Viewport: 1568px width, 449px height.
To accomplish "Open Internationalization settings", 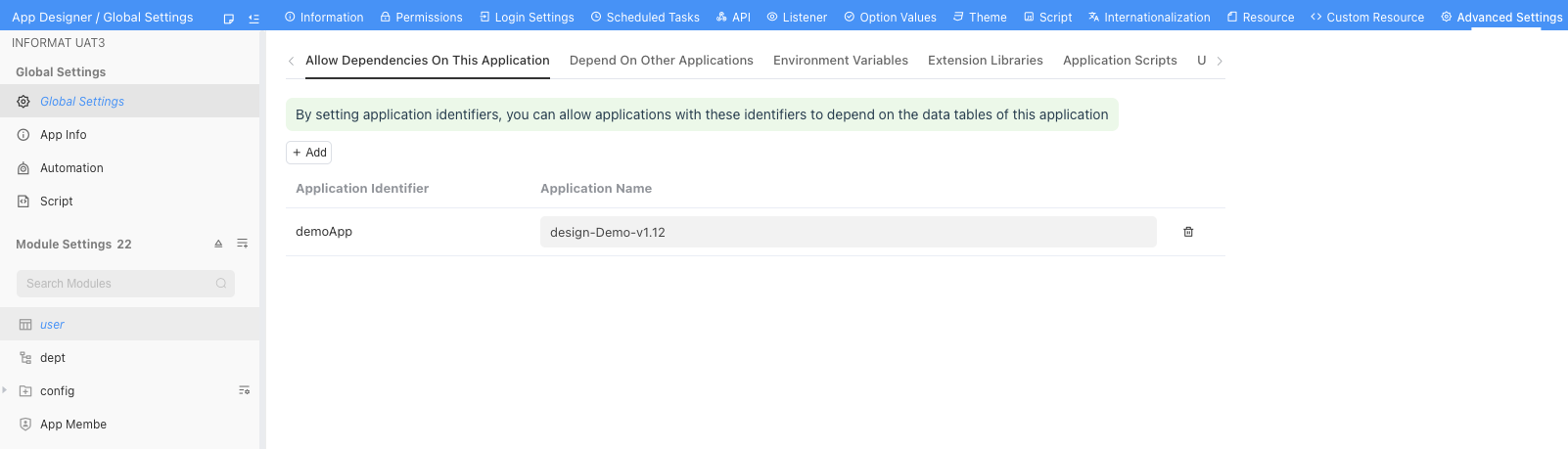I will tap(1149, 17).
